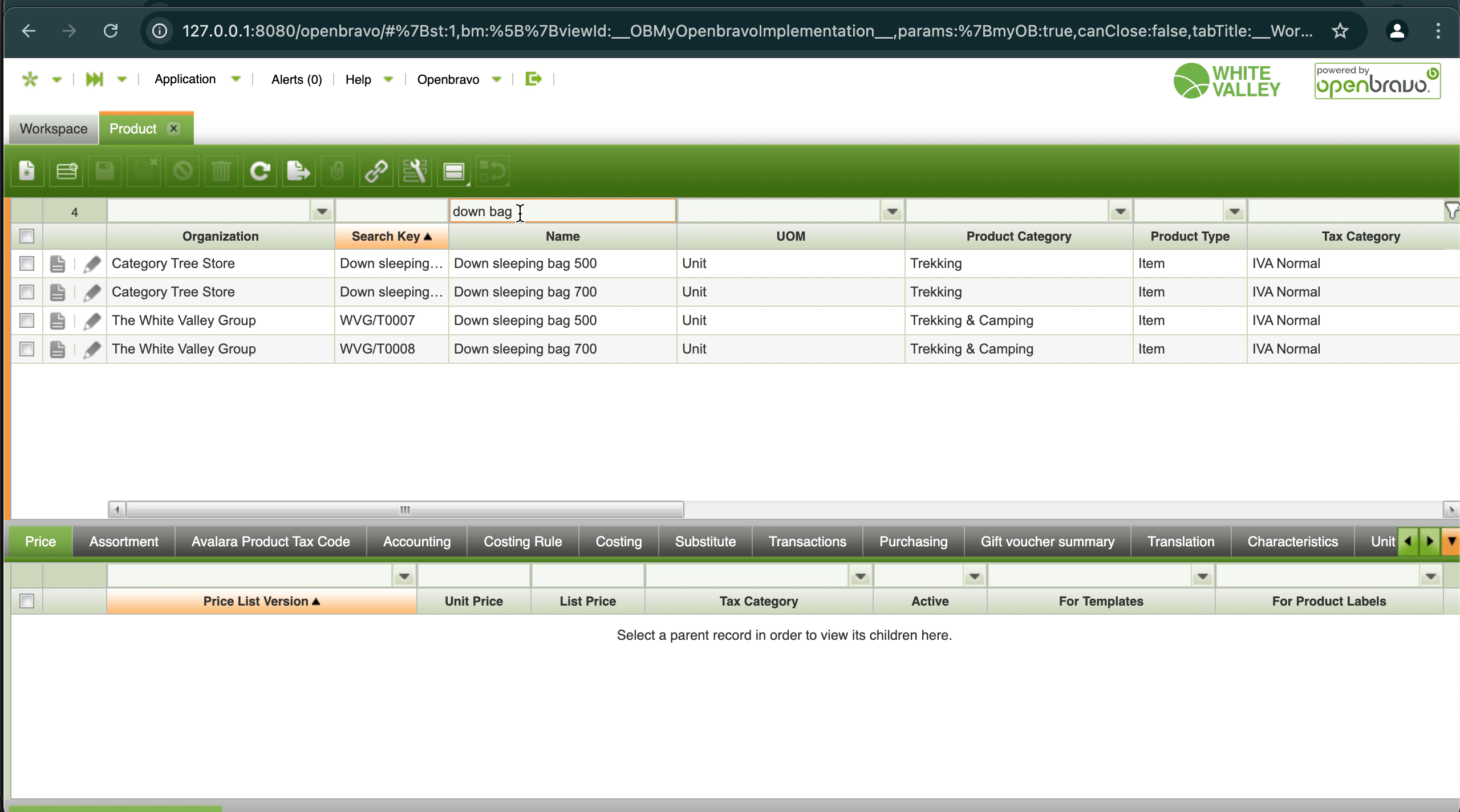The image size is (1460, 812).
Task: Click Alerts (0) link
Action: click(x=297, y=79)
